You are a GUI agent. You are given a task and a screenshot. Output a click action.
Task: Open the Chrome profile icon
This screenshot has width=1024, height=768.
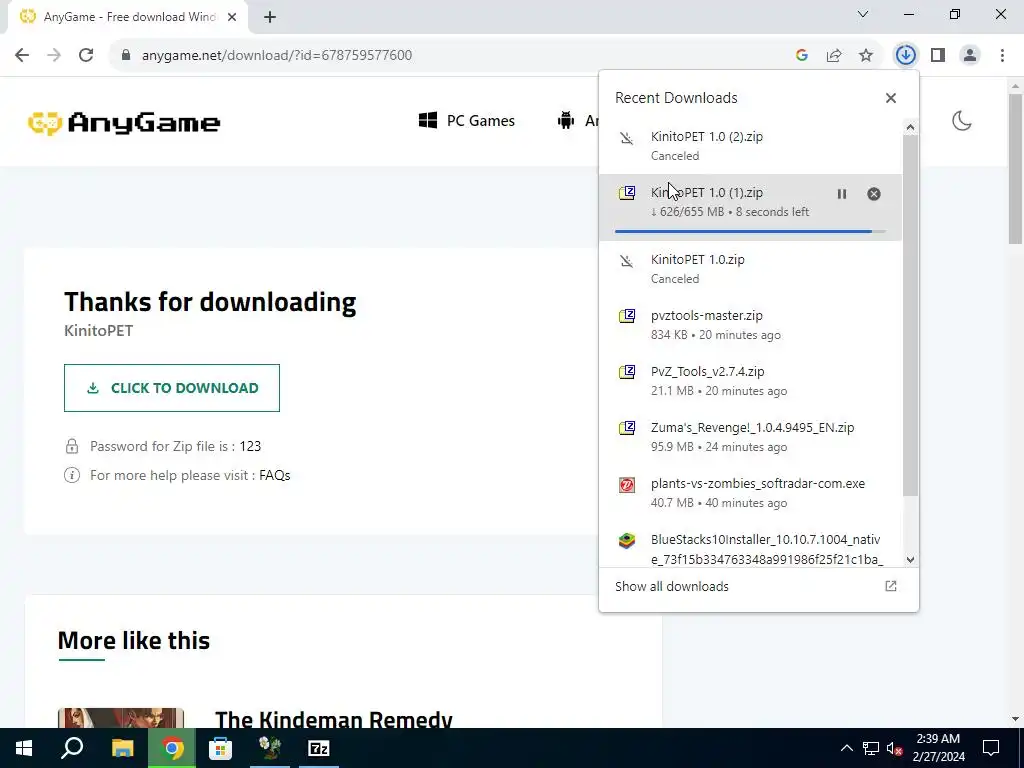click(970, 55)
